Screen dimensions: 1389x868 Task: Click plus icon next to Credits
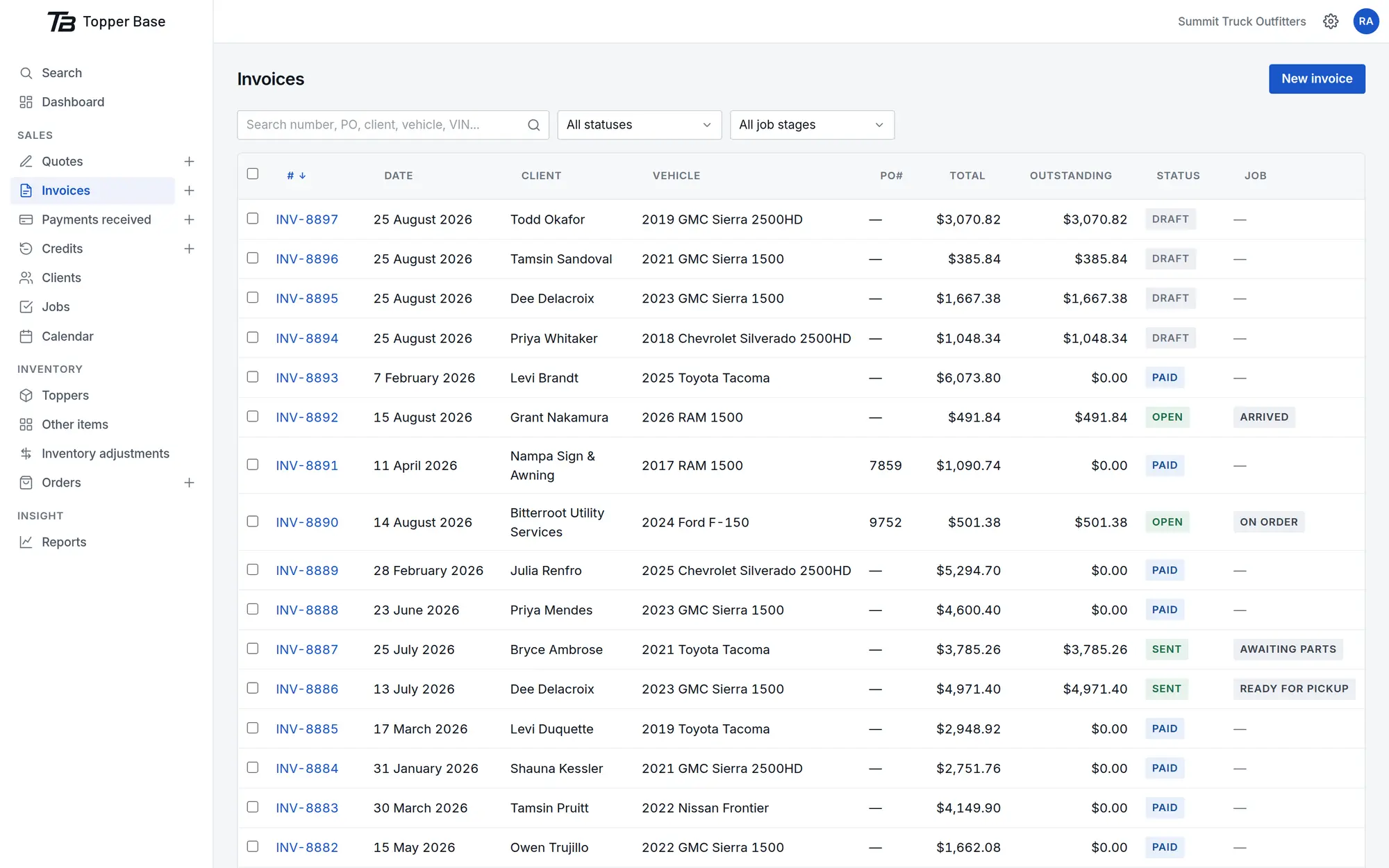(189, 249)
